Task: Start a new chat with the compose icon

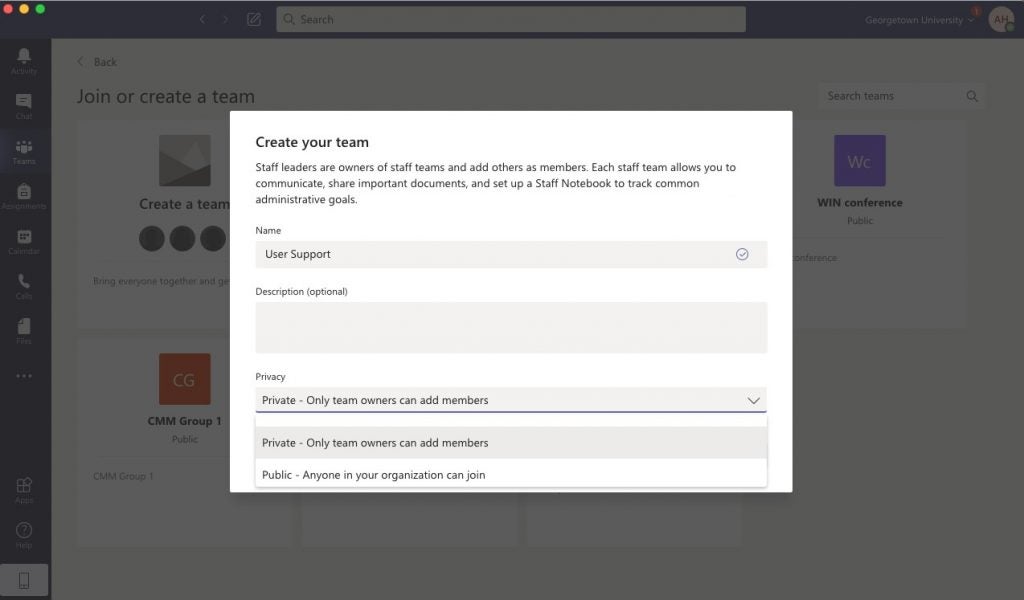Action: pos(254,18)
